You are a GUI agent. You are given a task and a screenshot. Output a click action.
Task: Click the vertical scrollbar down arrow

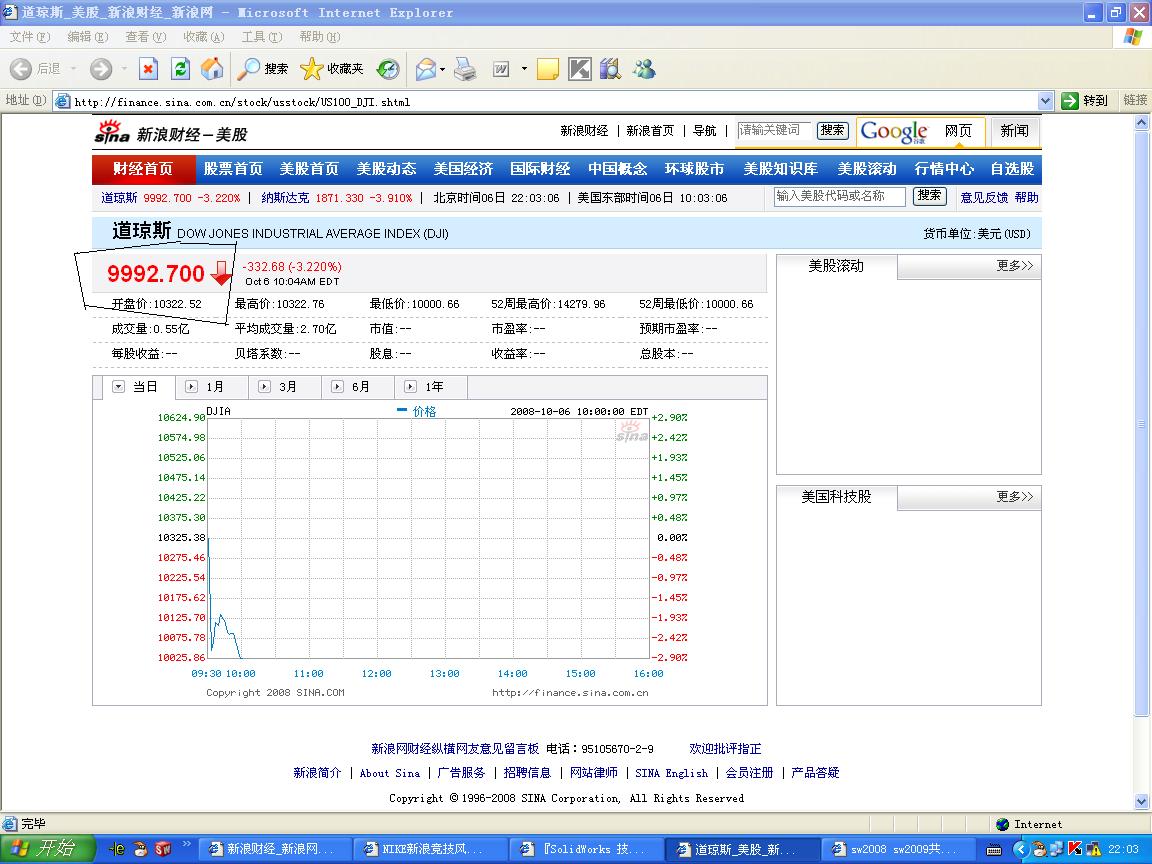pos(1141,801)
